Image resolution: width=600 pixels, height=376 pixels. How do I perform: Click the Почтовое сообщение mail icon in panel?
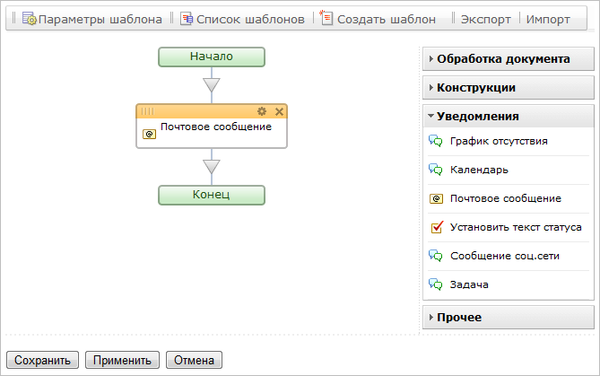point(436,199)
